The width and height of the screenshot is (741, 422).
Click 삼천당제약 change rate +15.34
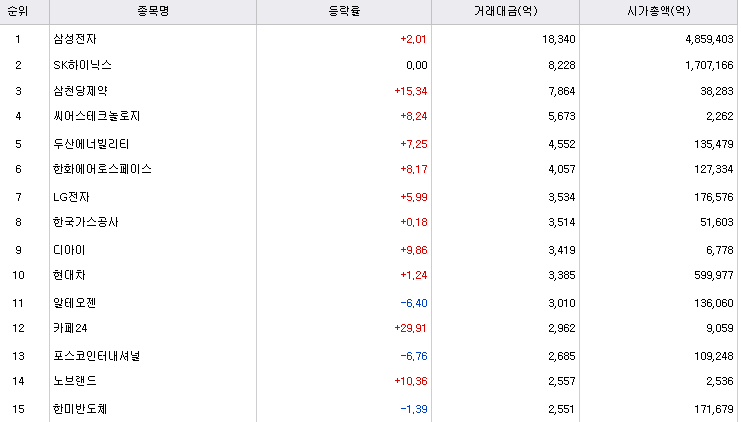tap(411, 91)
